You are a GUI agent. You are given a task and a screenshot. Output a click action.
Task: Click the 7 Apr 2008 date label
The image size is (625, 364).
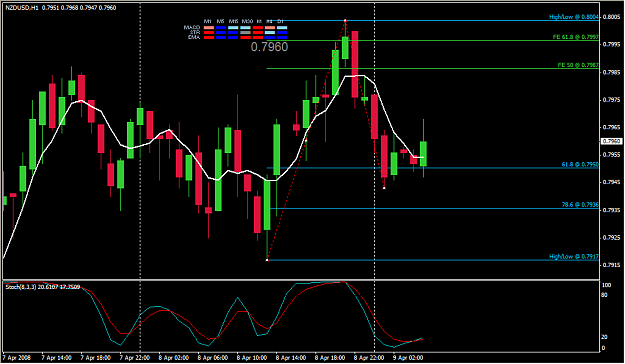click(17, 358)
